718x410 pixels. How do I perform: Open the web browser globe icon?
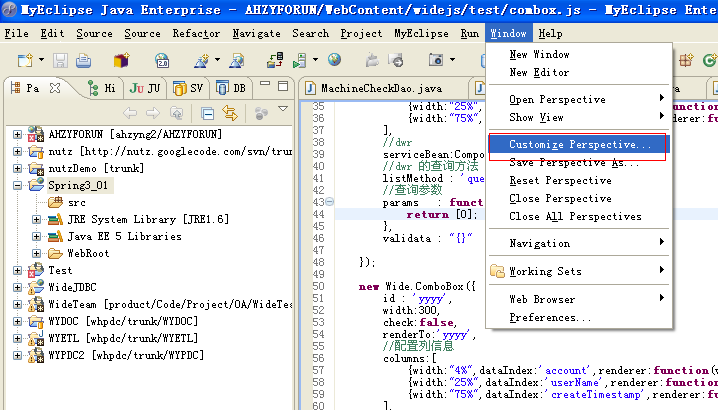click(x=334, y=61)
